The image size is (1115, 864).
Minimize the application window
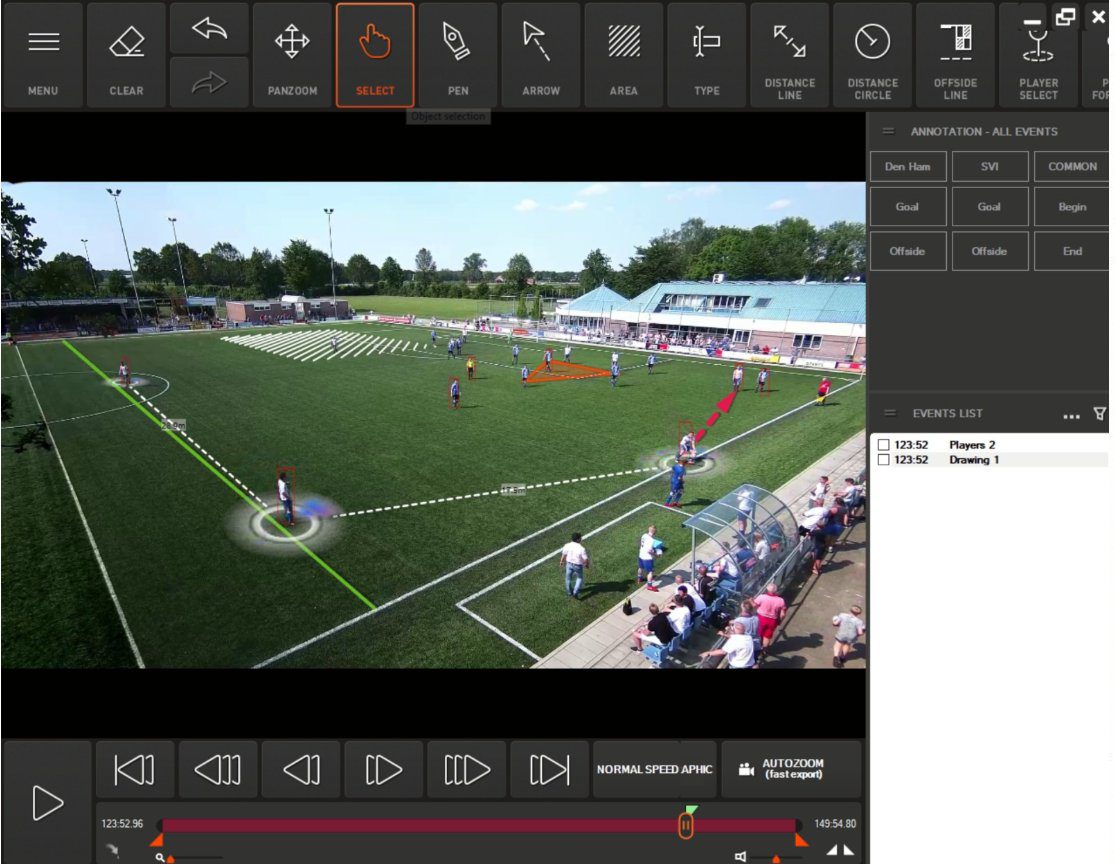tap(1032, 21)
